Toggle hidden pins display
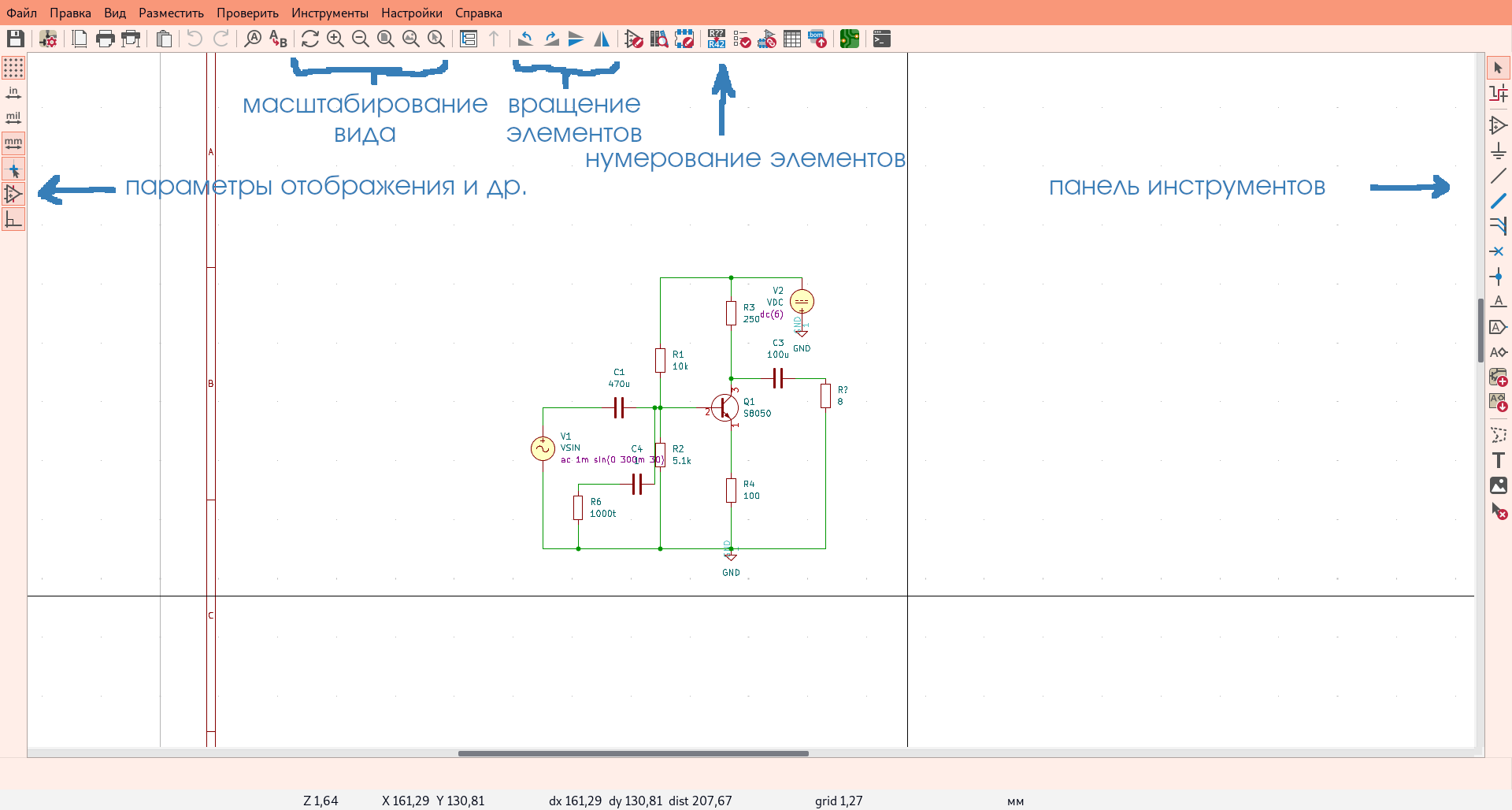 13,194
